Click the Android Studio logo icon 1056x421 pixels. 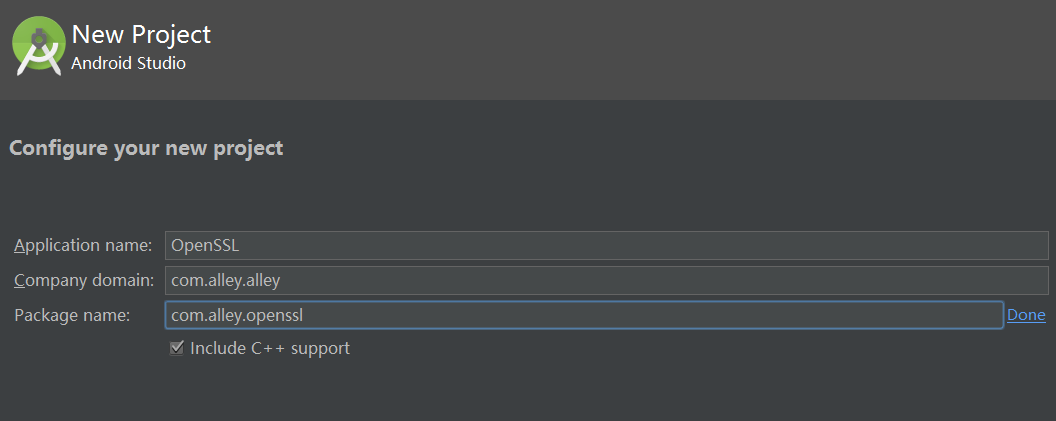tap(38, 46)
